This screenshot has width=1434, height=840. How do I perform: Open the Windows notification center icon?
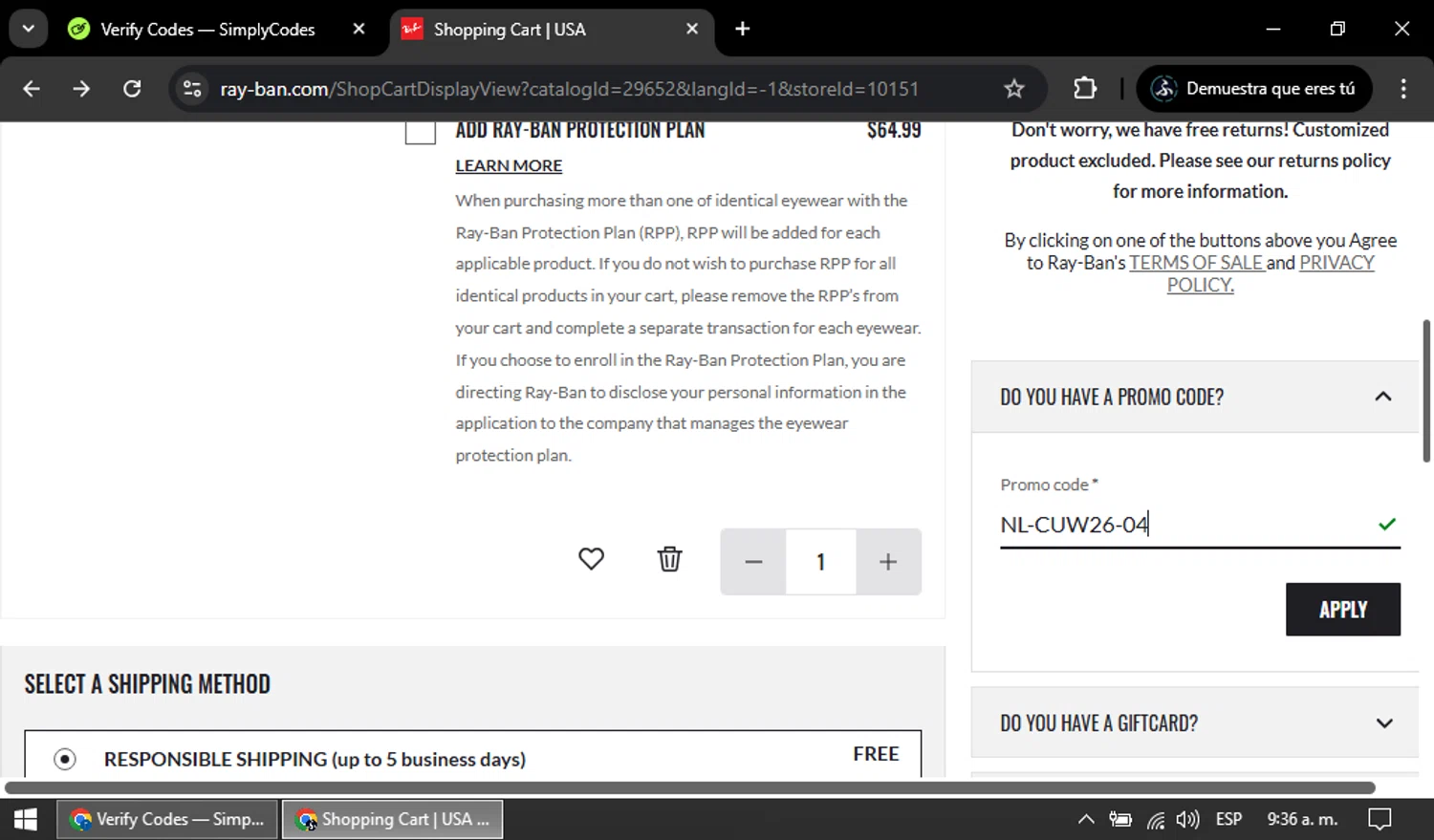1380,819
